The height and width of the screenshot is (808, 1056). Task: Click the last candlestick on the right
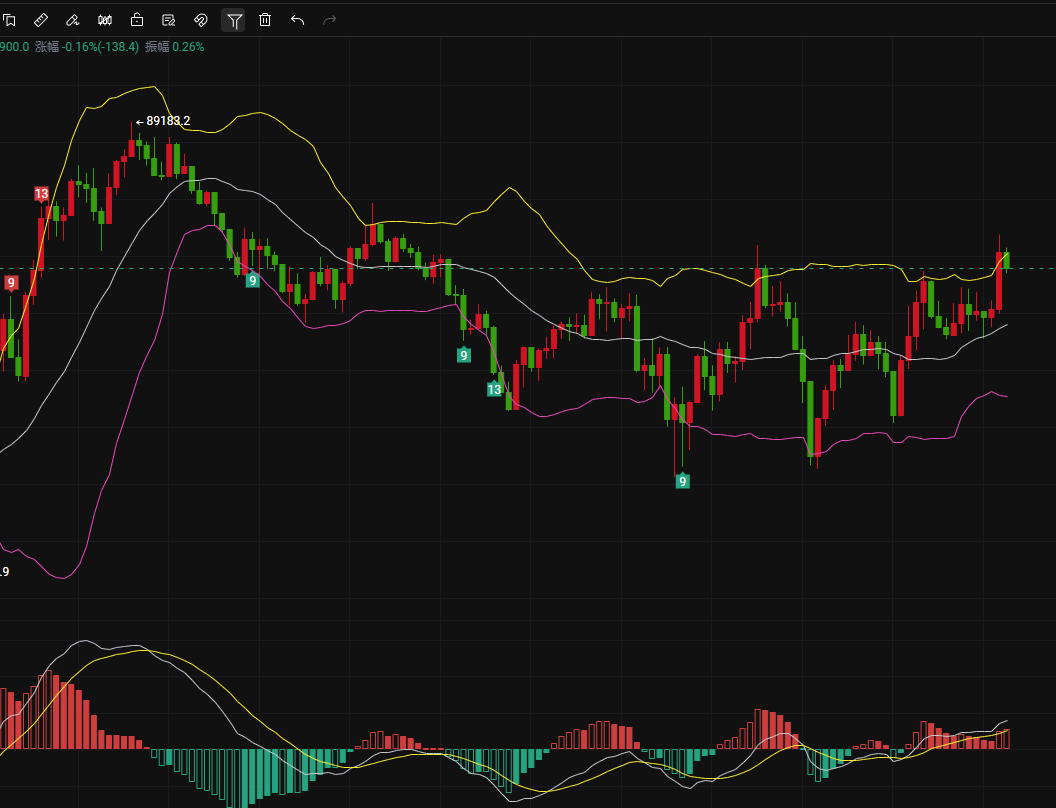[x=1006, y=260]
